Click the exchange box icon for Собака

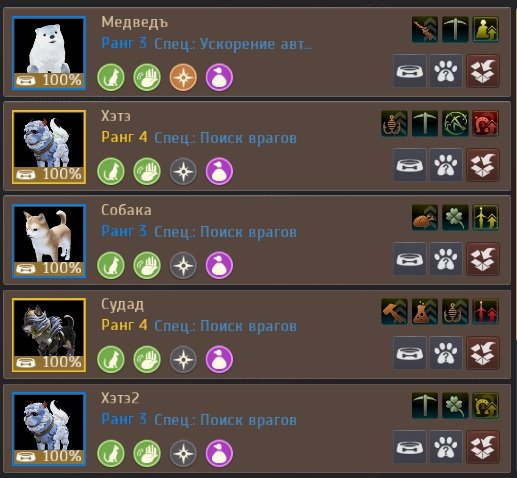pos(483,259)
